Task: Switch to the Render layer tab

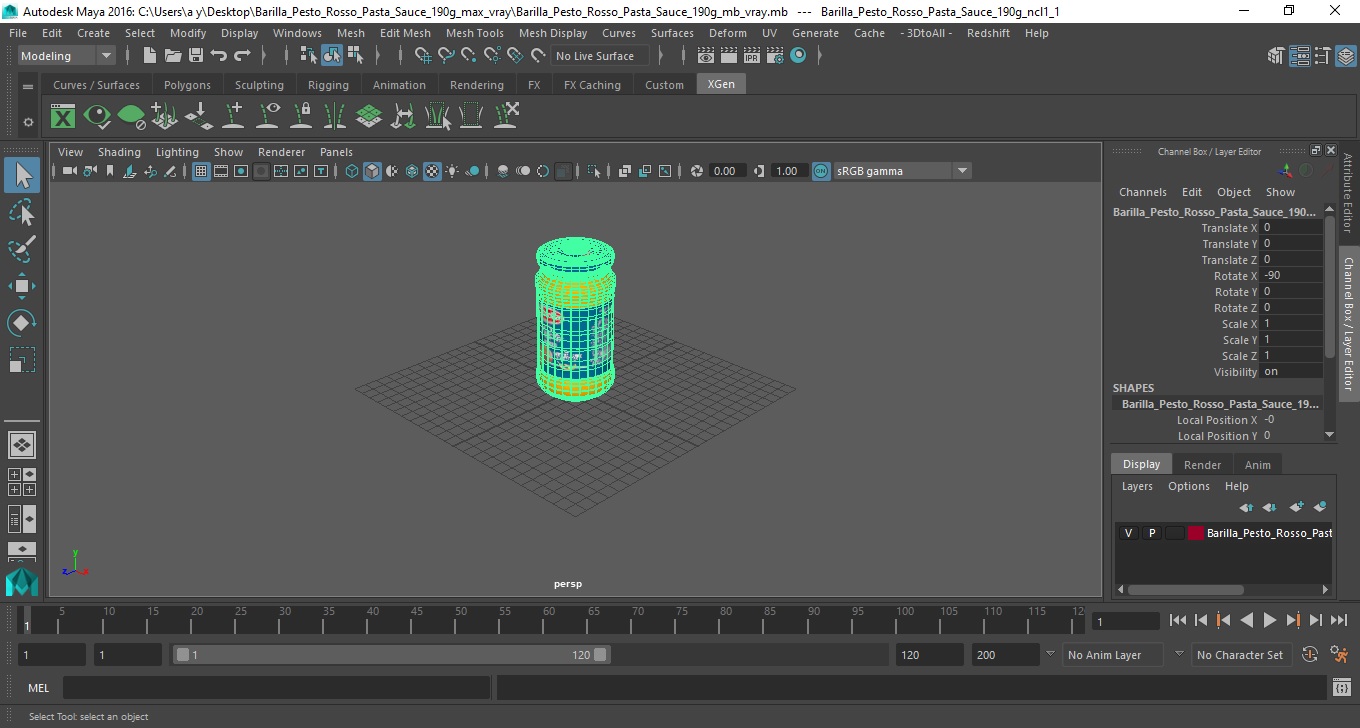Action: [x=1202, y=465]
